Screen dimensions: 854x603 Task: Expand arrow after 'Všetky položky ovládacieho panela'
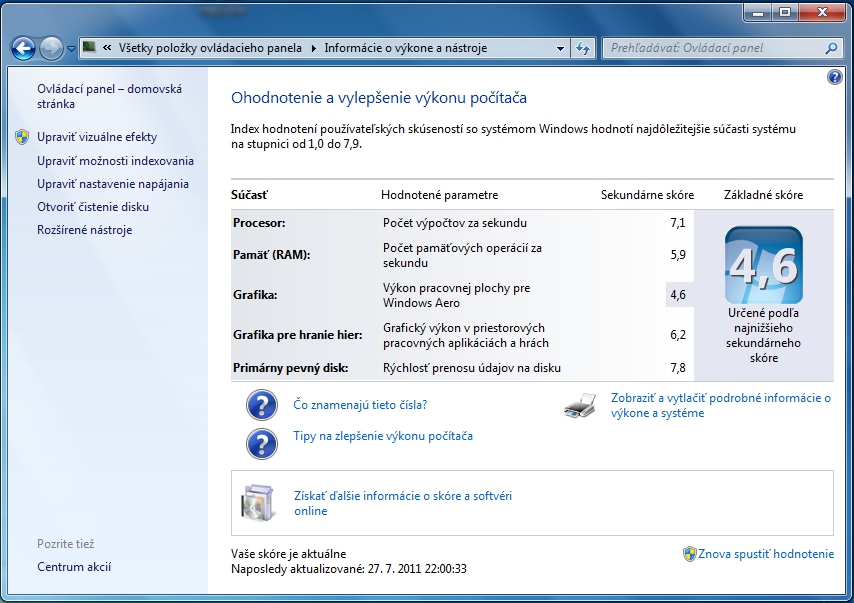click(314, 48)
